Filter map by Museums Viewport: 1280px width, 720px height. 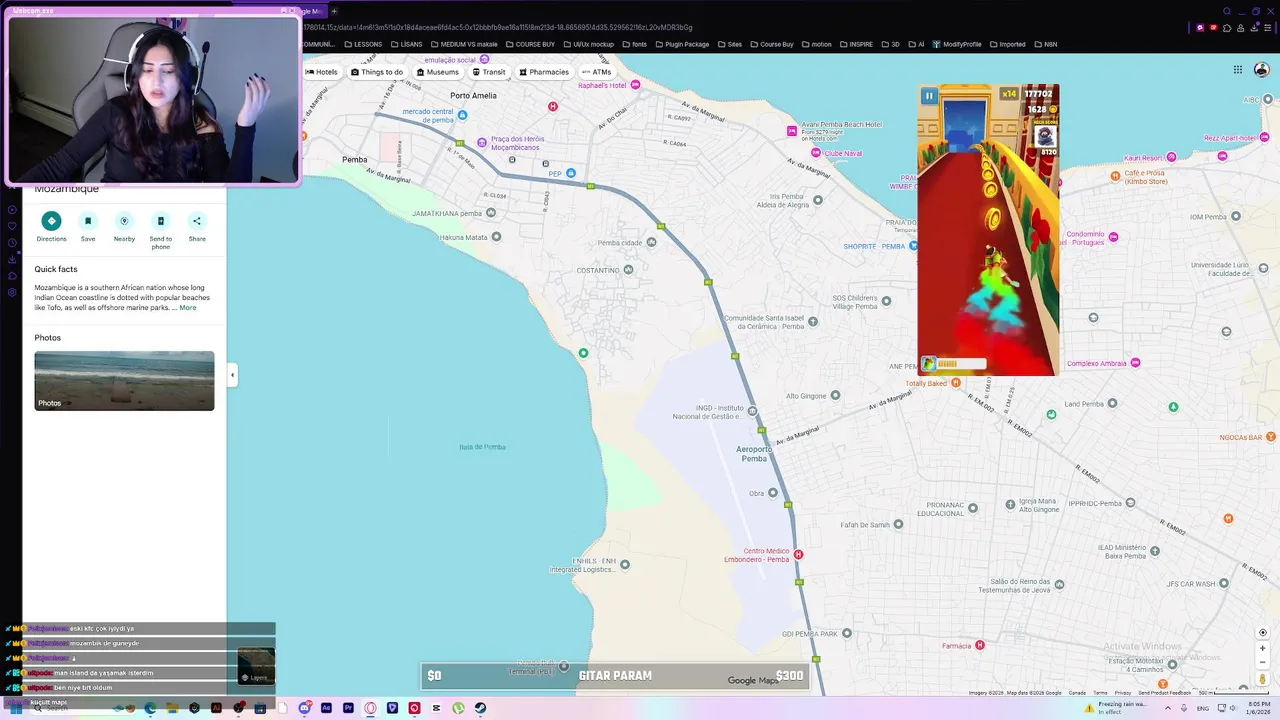pos(437,72)
